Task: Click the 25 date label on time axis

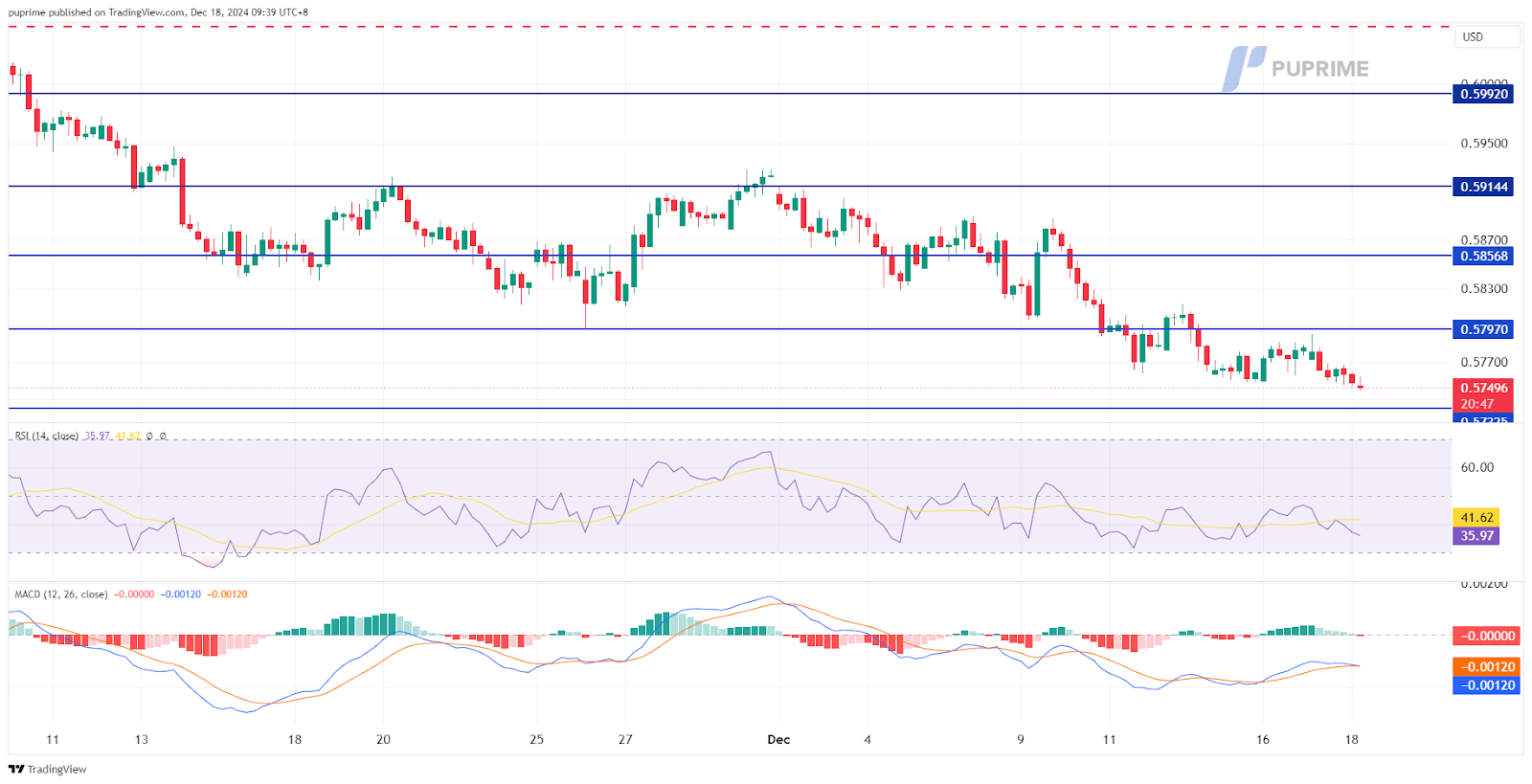Action: [x=536, y=740]
